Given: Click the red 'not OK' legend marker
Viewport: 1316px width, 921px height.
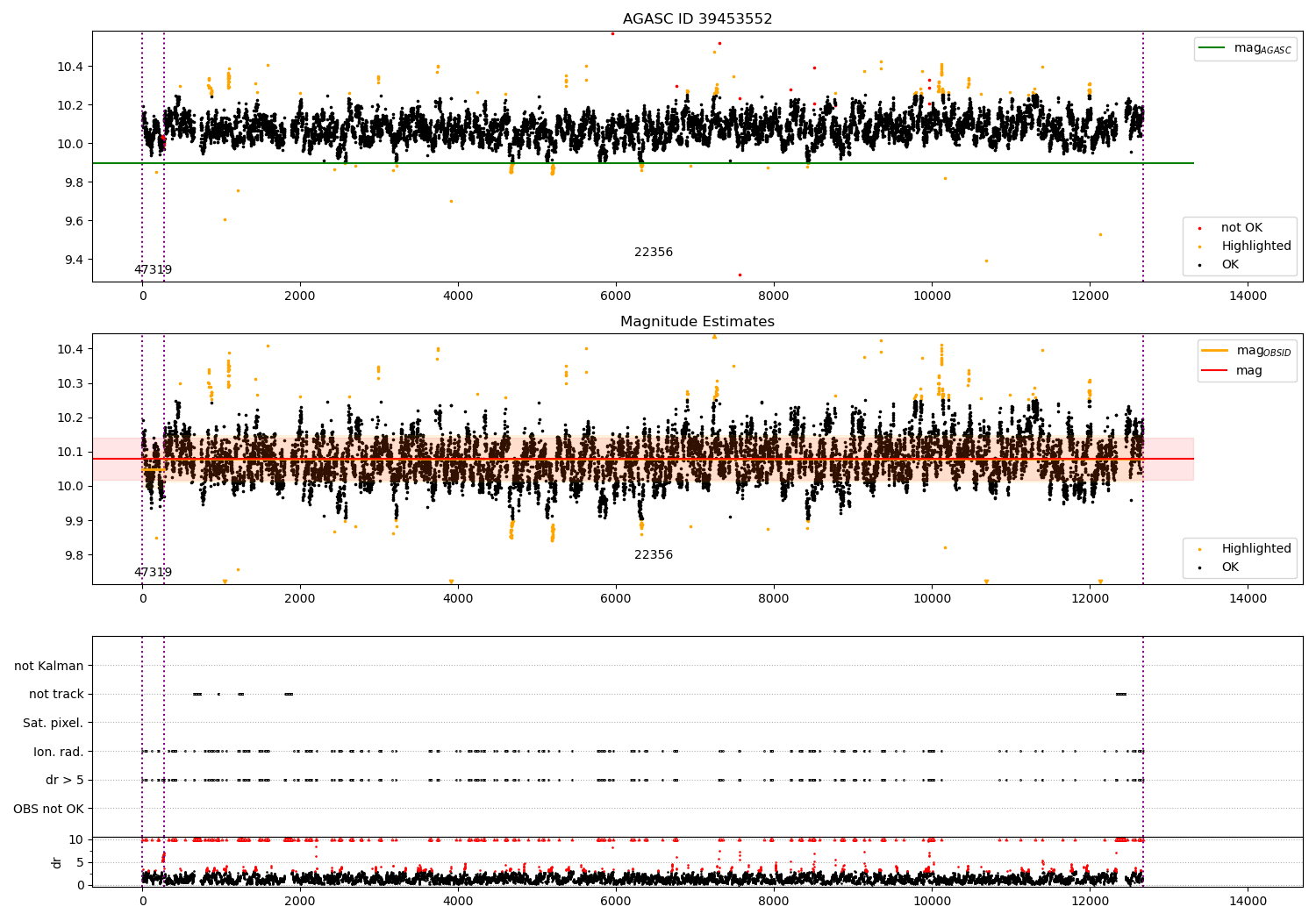Looking at the screenshot, I should 1199,228.
